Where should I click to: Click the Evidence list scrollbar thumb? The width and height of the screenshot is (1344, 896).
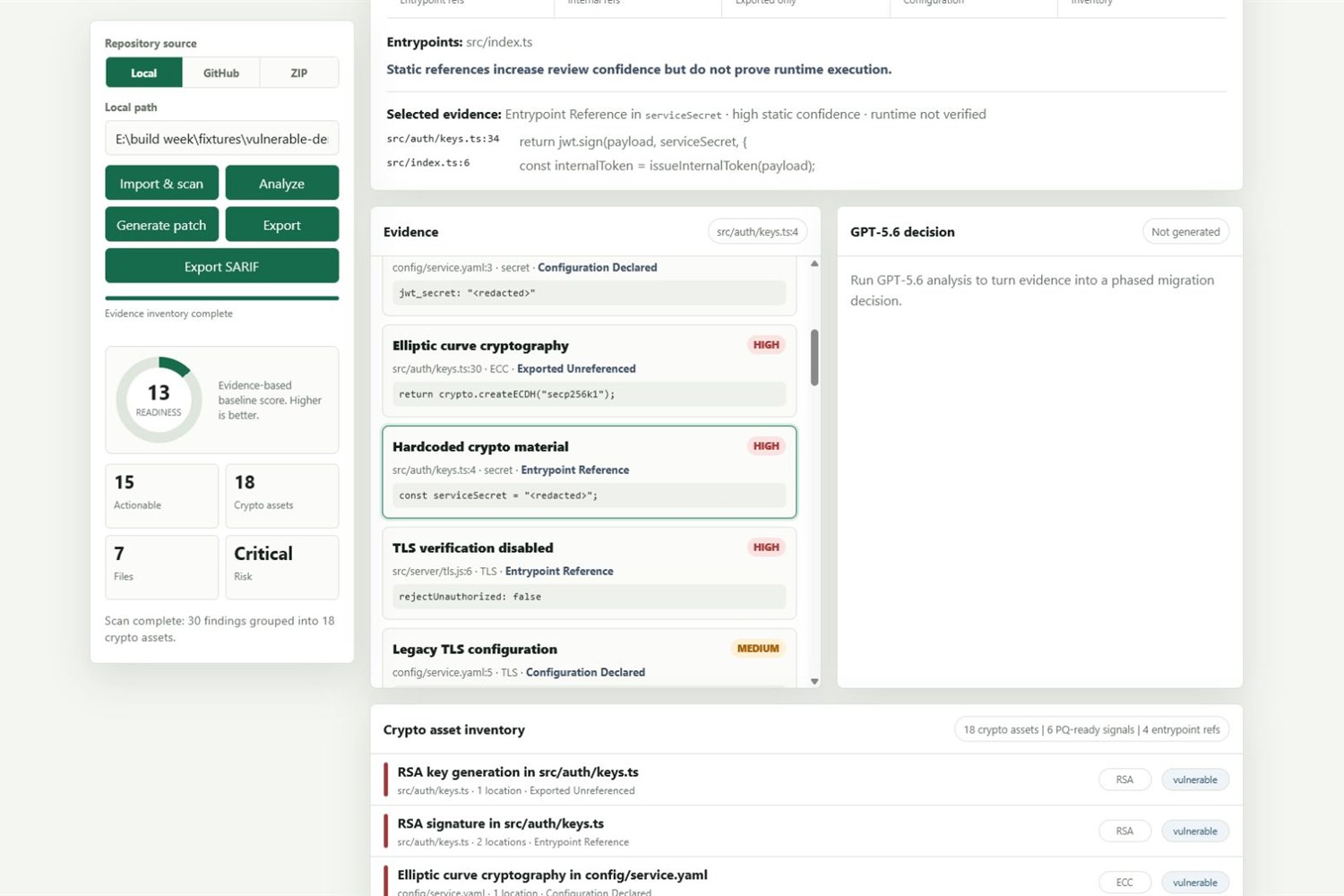click(814, 358)
